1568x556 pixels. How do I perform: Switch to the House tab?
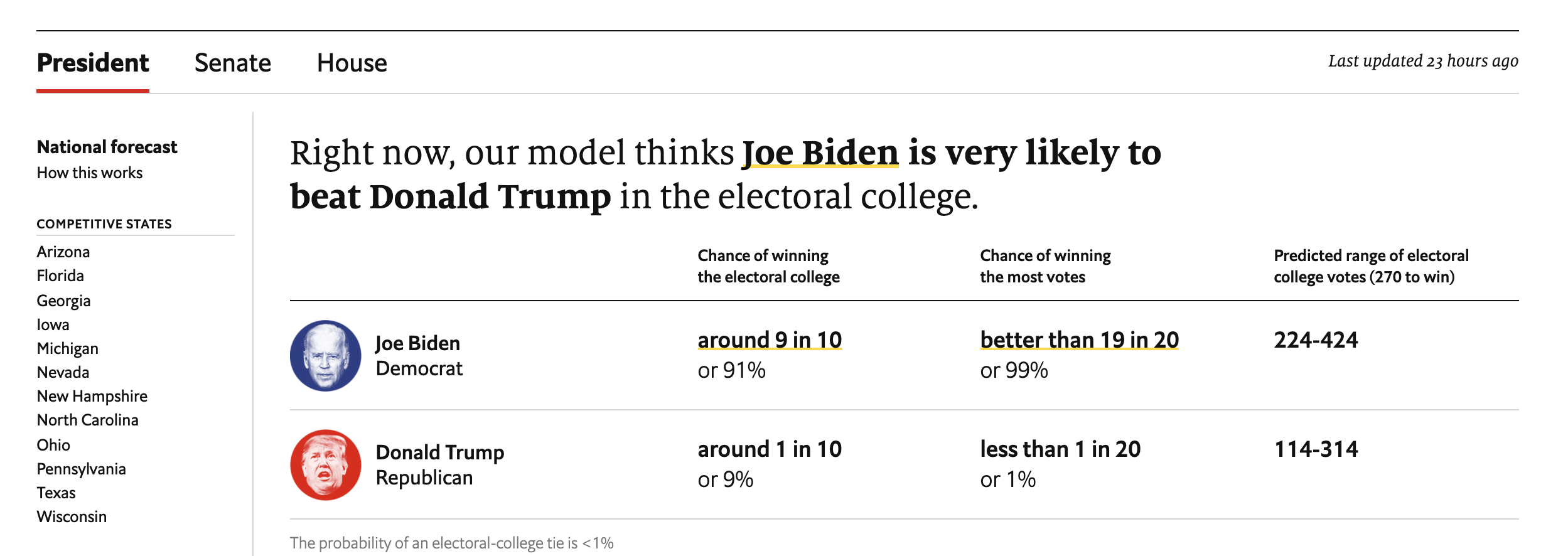click(352, 63)
